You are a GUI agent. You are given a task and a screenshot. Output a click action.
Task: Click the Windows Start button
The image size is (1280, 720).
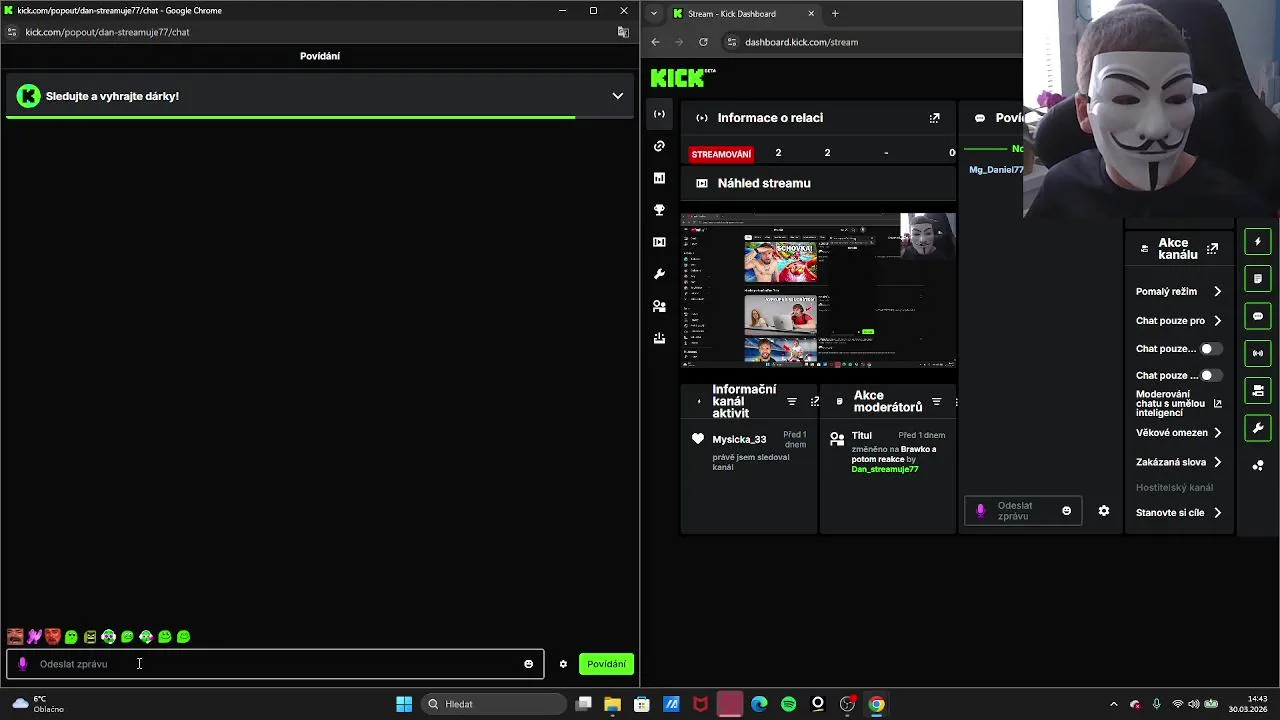pyautogui.click(x=404, y=704)
